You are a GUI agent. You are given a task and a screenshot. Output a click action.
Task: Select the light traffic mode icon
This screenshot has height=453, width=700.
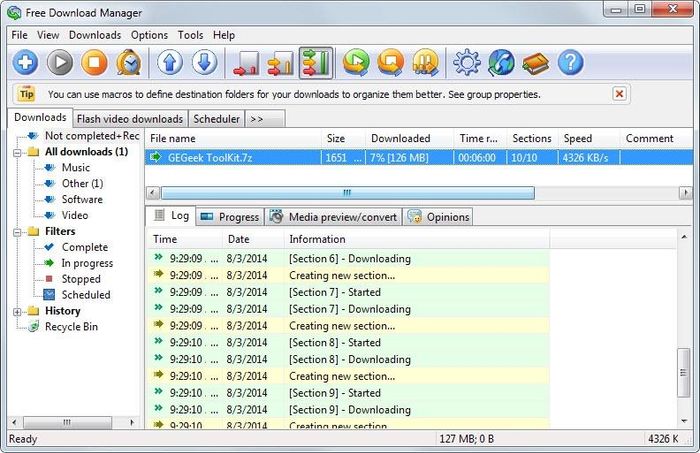click(246, 63)
